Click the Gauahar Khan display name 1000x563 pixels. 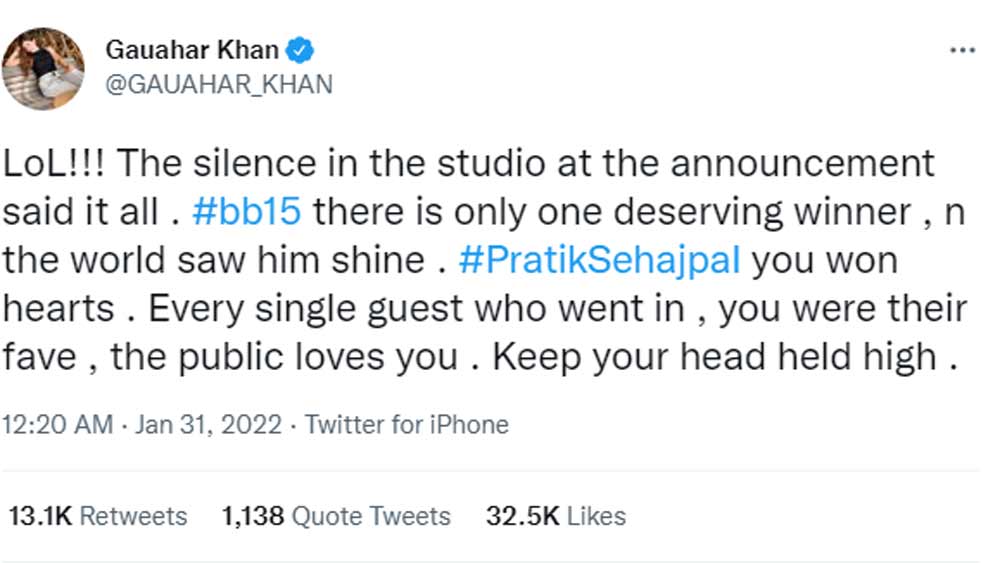pyautogui.click(x=192, y=50)
